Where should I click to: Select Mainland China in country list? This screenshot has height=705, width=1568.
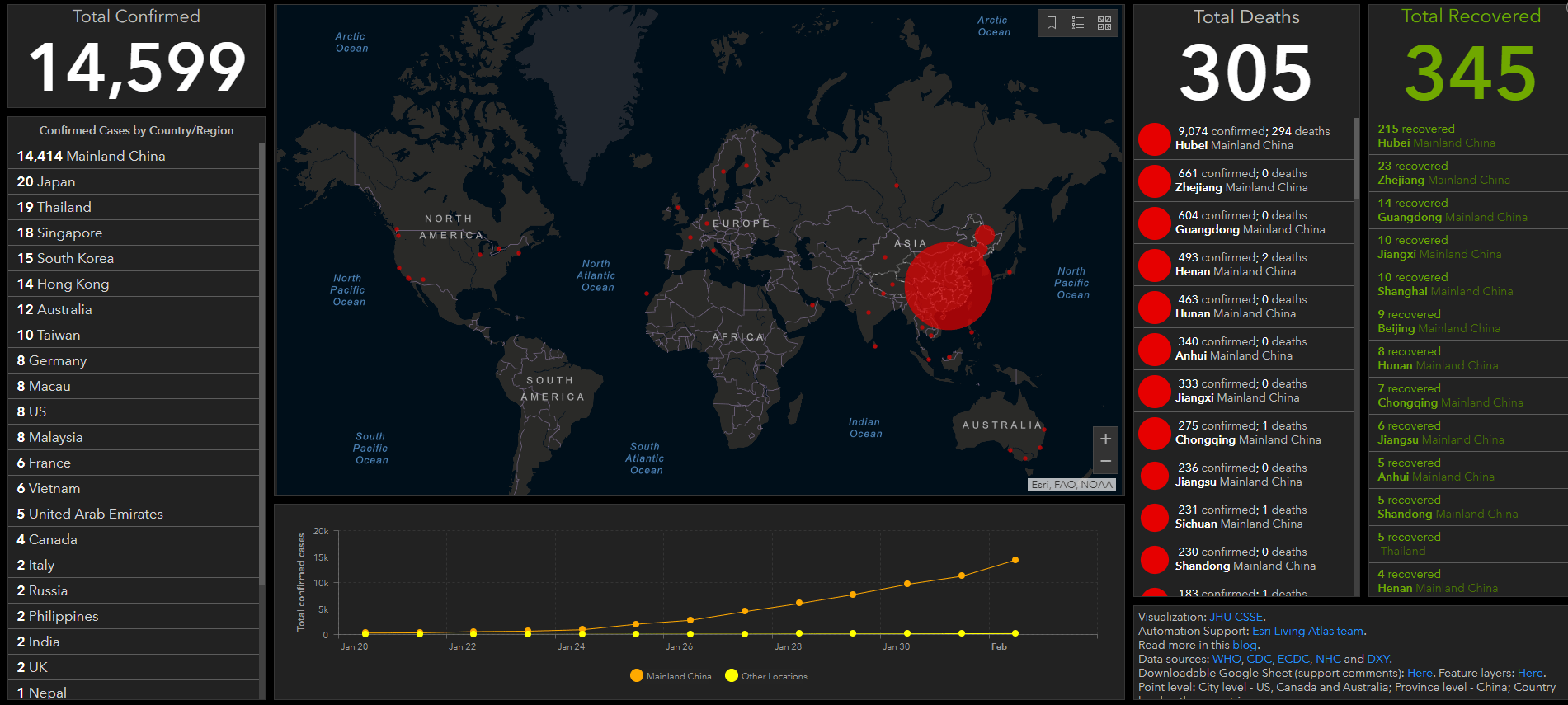point(91,156)
